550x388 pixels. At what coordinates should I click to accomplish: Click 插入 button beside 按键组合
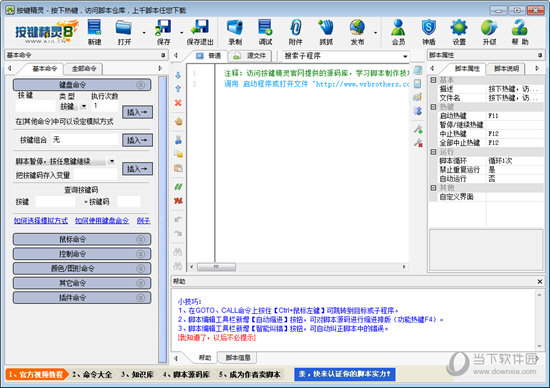[137, 140]
